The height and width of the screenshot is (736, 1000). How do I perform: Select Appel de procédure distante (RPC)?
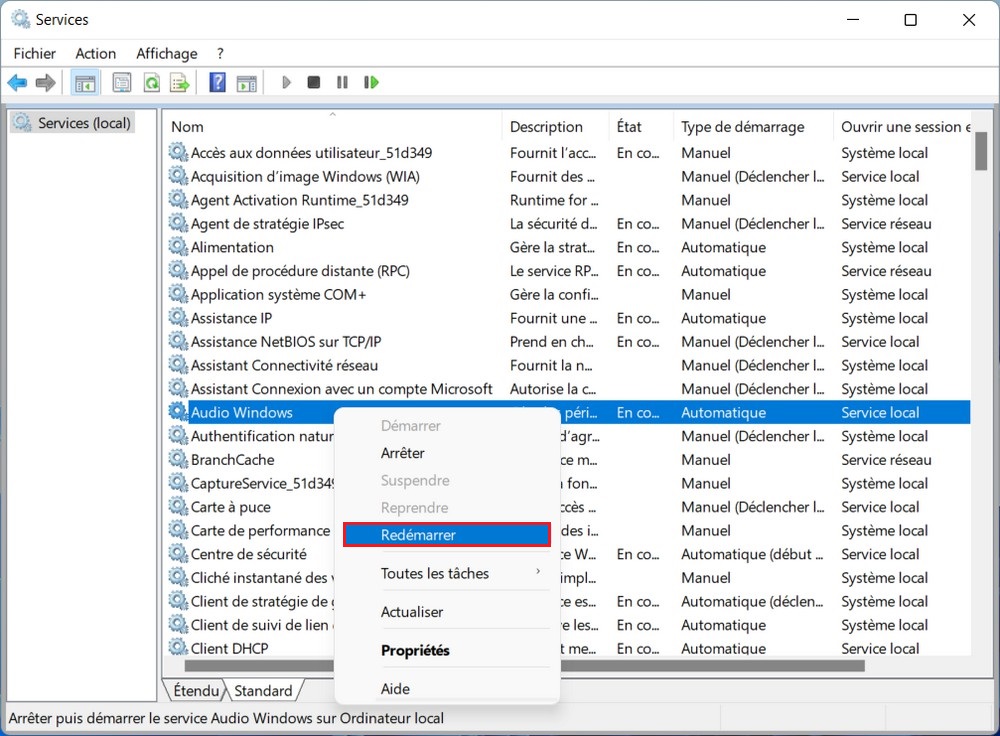coord(300,270)
